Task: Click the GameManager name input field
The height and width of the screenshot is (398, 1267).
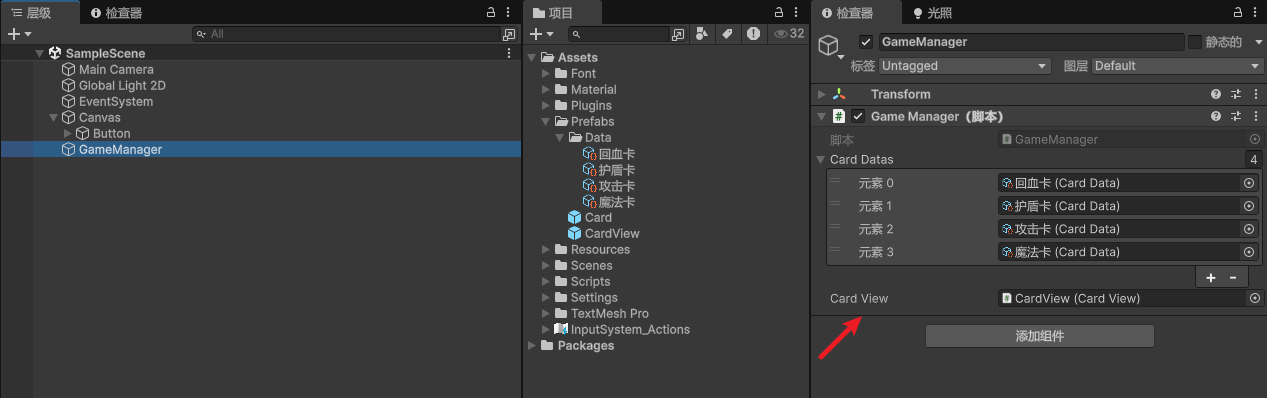Action: pos(1031,42)
